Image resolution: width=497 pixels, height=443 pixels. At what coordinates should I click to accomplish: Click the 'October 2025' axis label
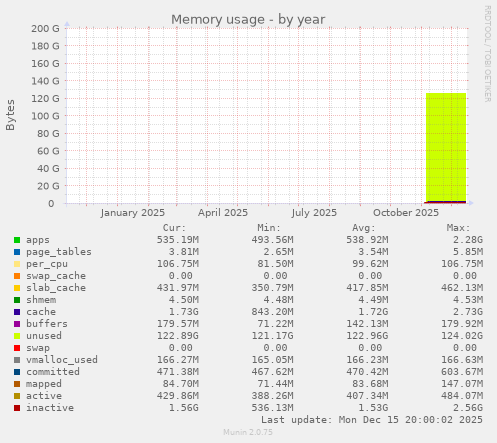pyautogui.click(x=406, y=213)
